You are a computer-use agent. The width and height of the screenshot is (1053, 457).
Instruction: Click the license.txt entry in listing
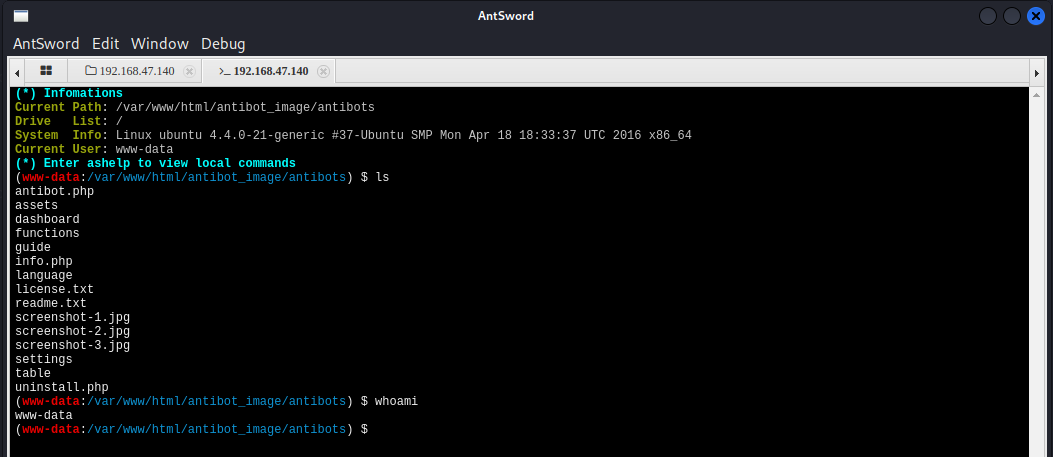coord(54,289)
